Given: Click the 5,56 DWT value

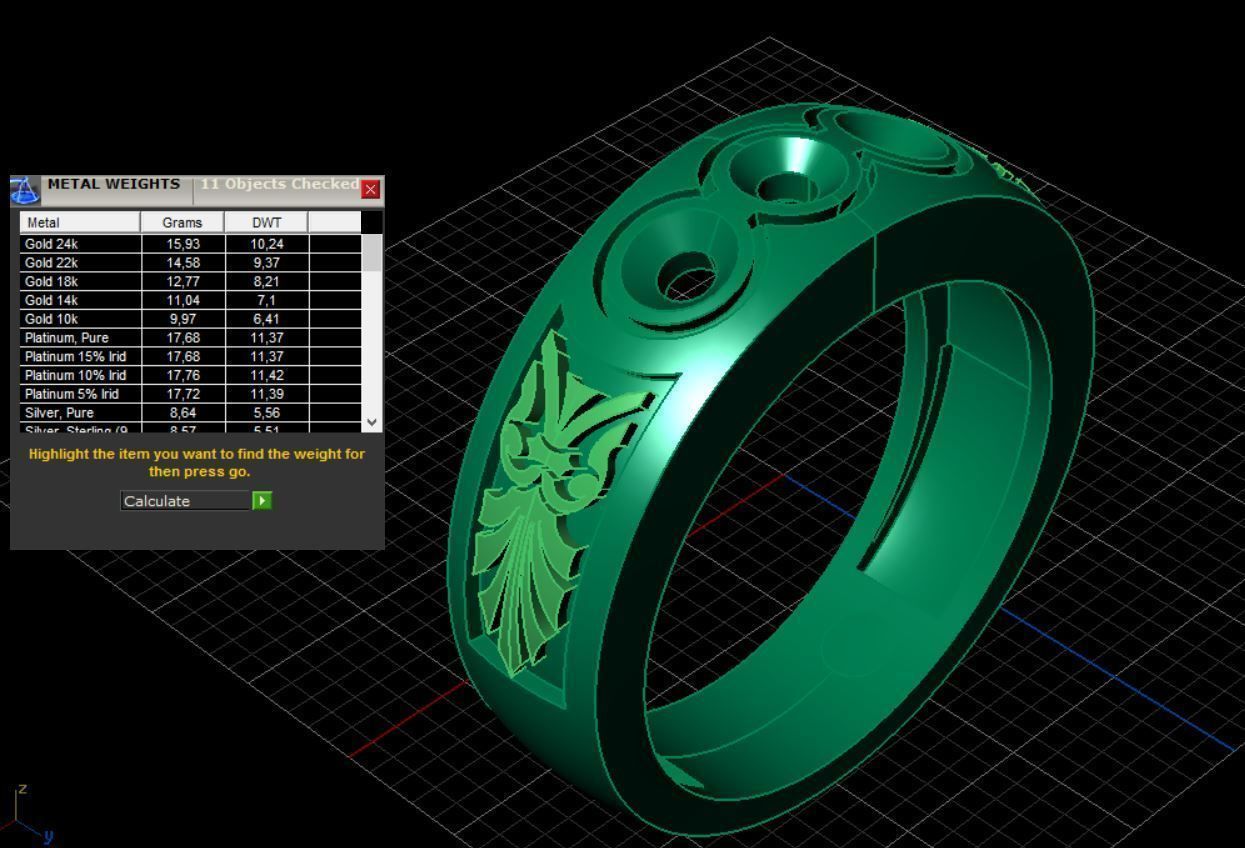Looking at the screenshot, I should point(266,413).
